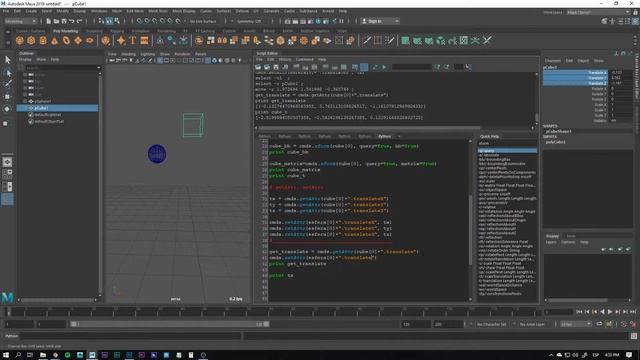Viewport: 640px width, 360px height.
Task: Click the Save Scene icon in the status line
Action: (x=64, y=21)
